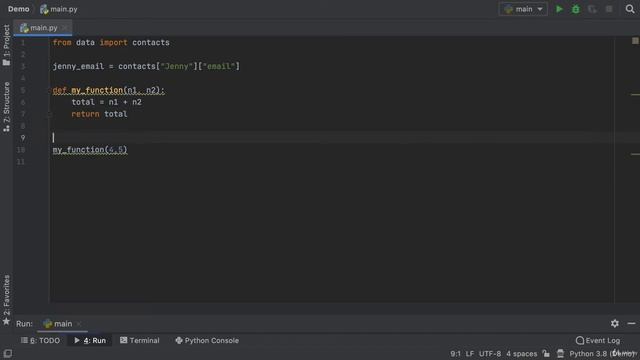Change the LF line separator setting
640x360 pixels.
point(470,354)
